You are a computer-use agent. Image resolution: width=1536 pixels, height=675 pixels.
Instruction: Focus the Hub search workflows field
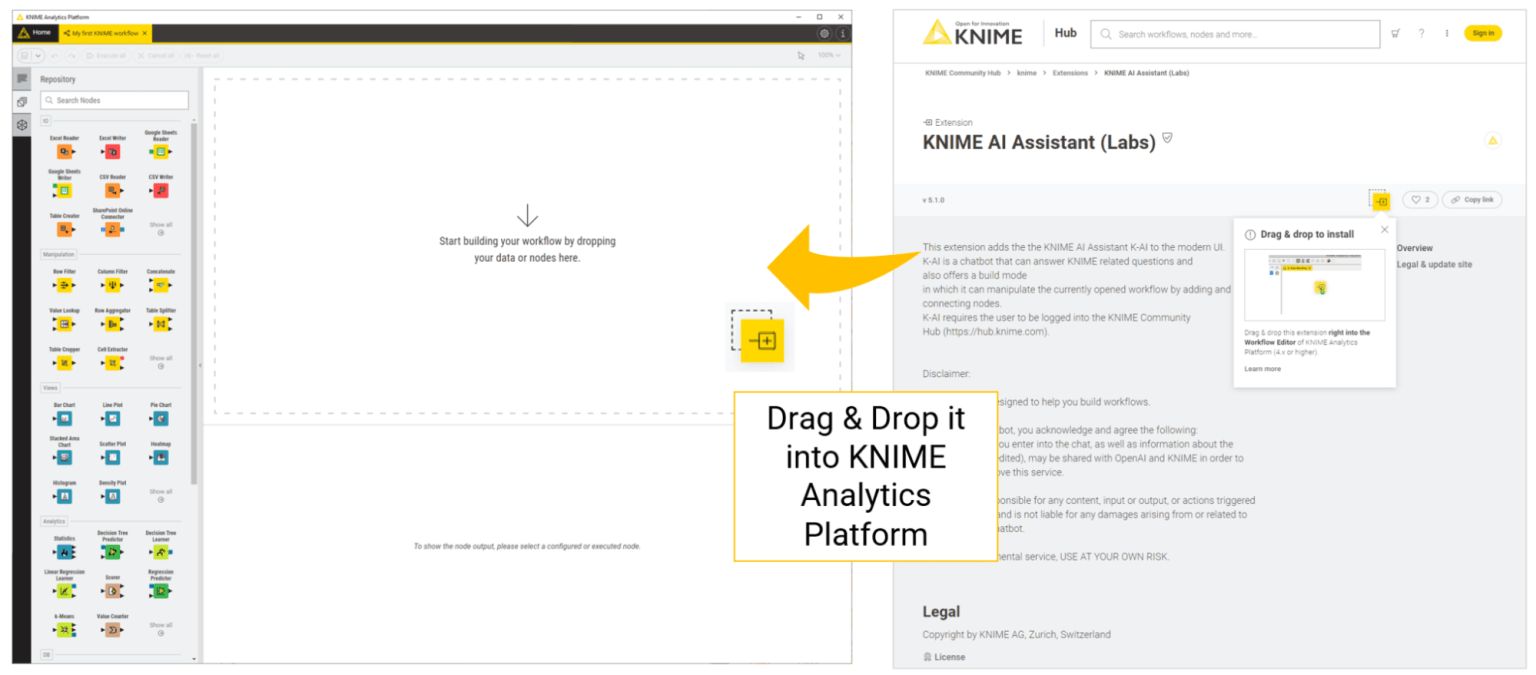click(x=1233, y=33)
